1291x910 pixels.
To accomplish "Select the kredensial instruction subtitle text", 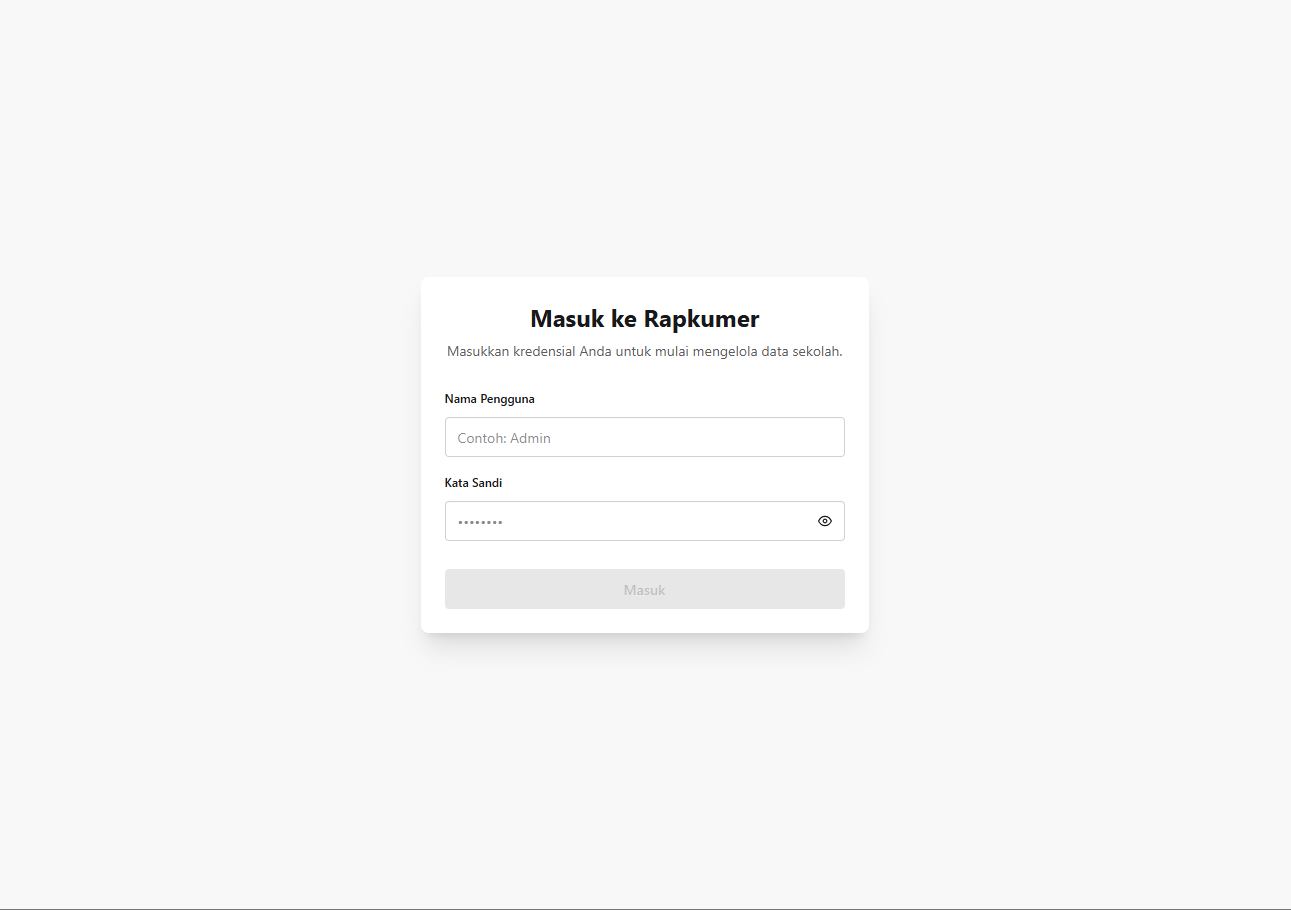I will pyautogui.click(x=644, y=351).
